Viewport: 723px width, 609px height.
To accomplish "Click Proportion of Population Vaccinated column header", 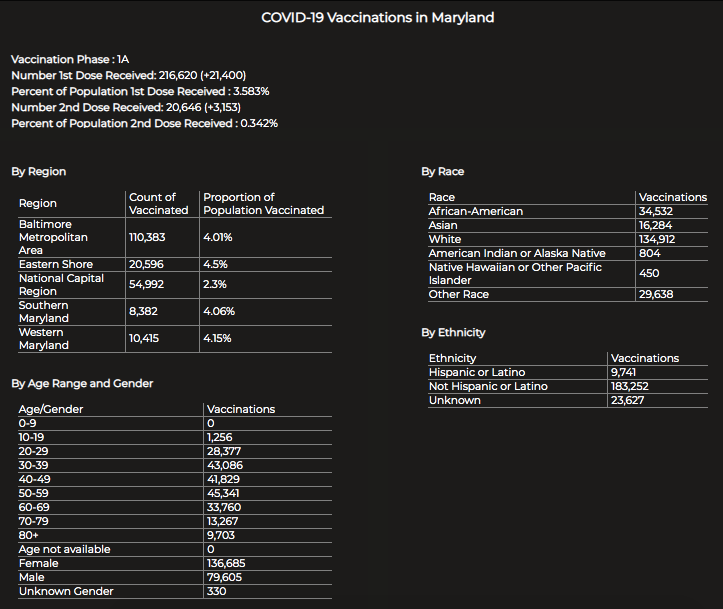I will point(263,204).
